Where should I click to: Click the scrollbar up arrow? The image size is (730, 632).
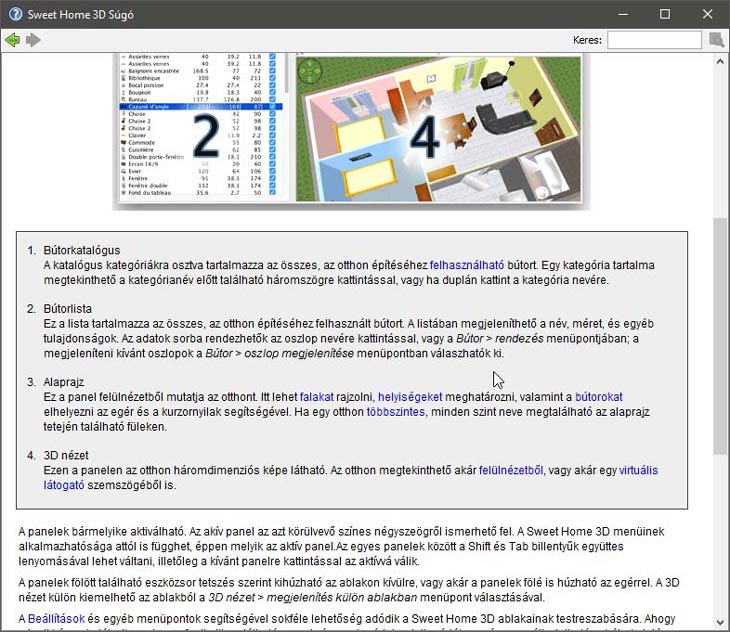coord(720,61)
